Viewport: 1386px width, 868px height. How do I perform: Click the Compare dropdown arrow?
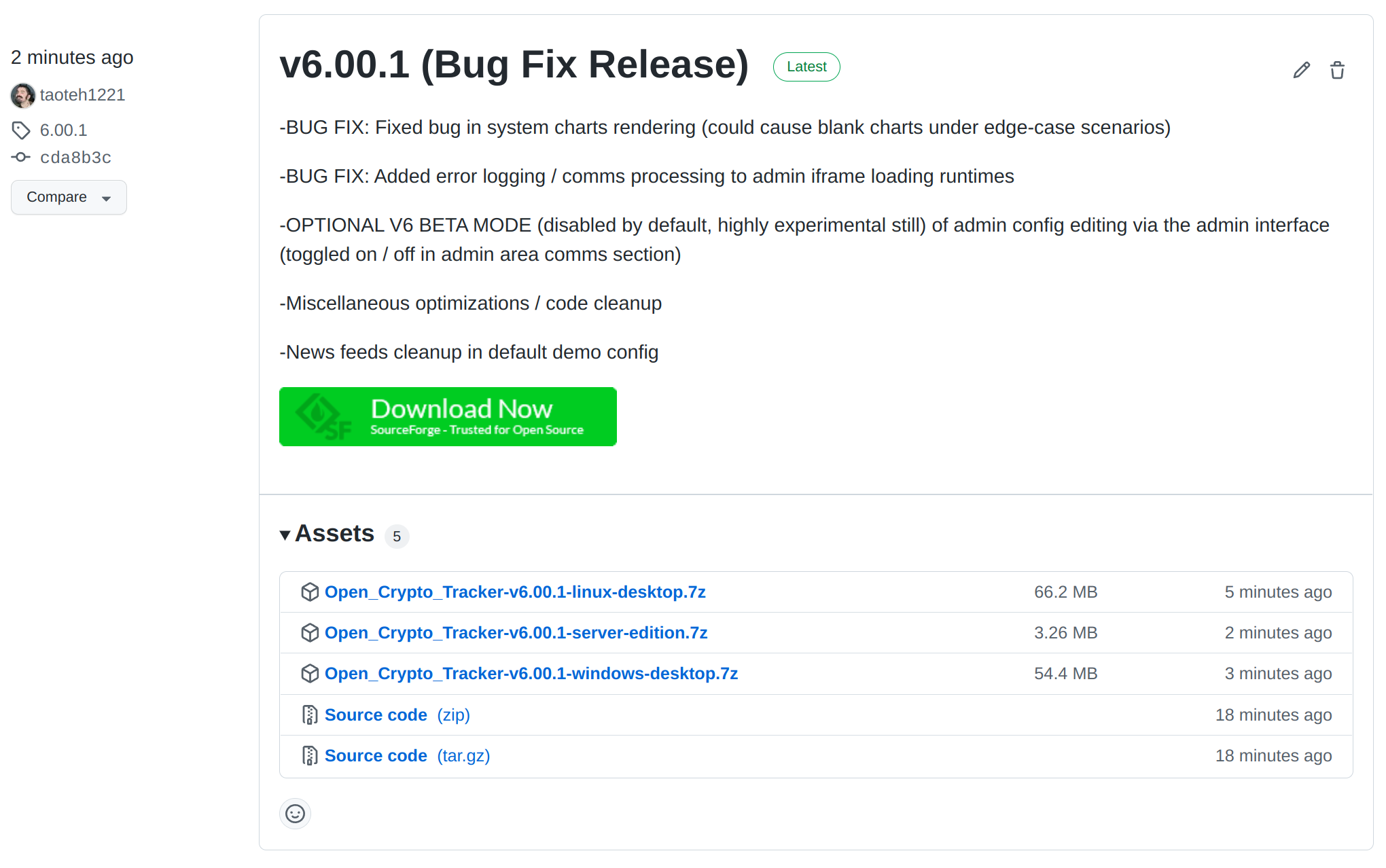pos(106,197)
